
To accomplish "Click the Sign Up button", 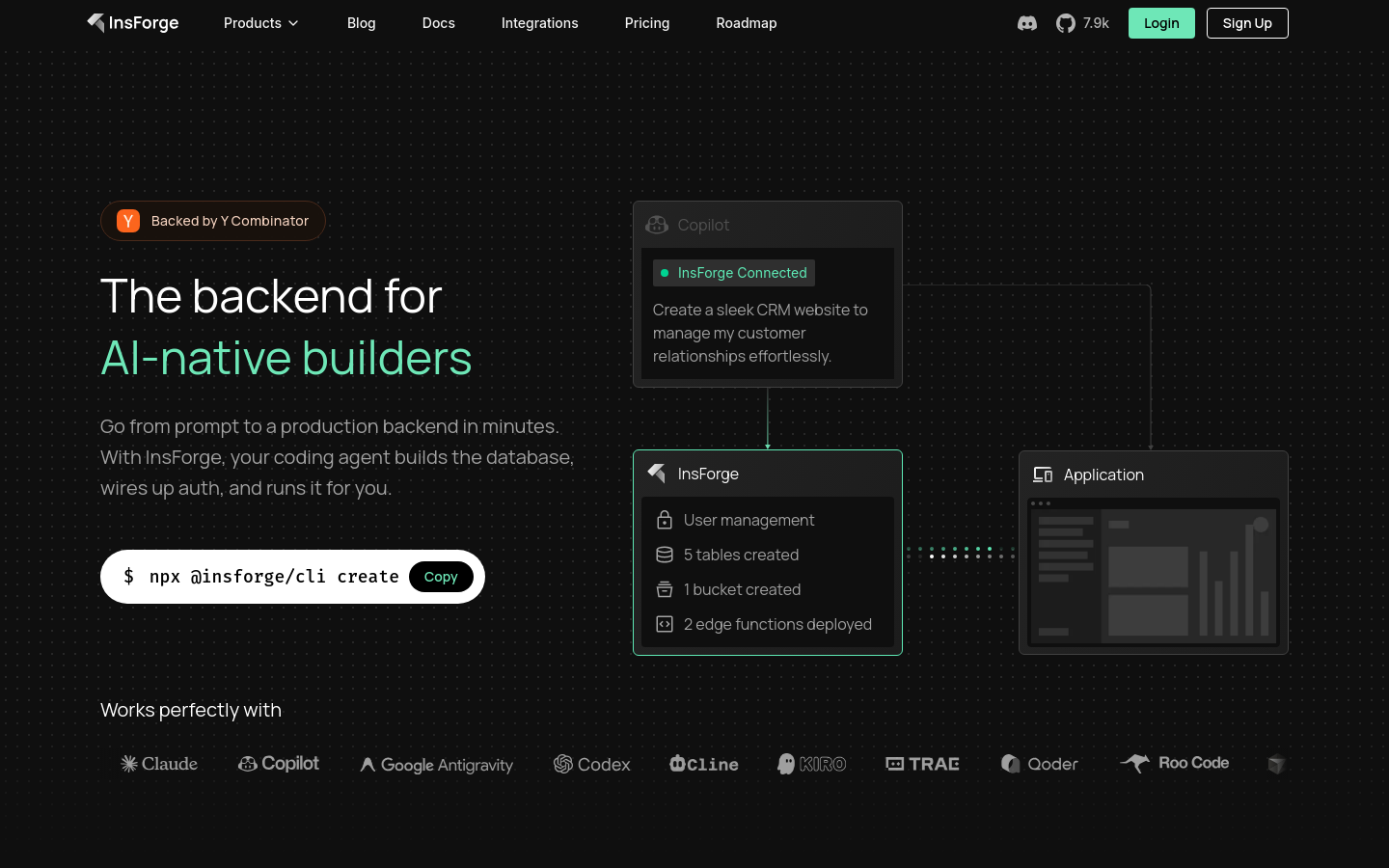I will coord(1247,23).
